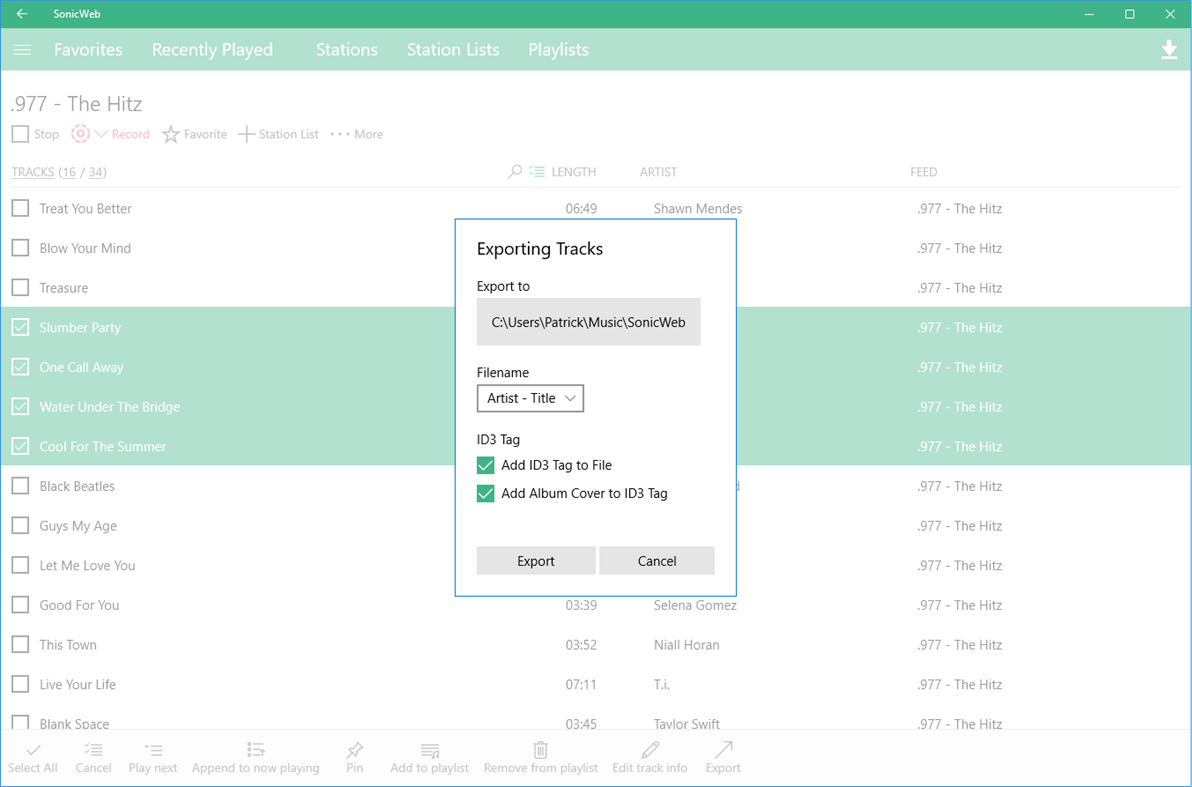This screenshot has height=787, width=1192.
Task: Expand record options chevron beside Record
Action: tap(101, 134)
